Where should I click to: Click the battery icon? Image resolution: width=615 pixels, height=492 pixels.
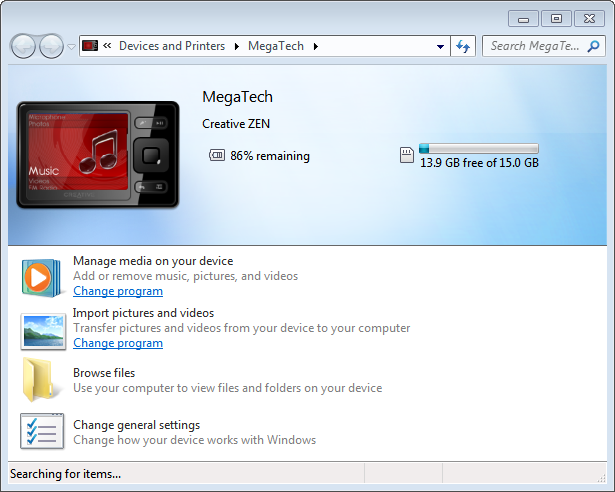point(217,155)
